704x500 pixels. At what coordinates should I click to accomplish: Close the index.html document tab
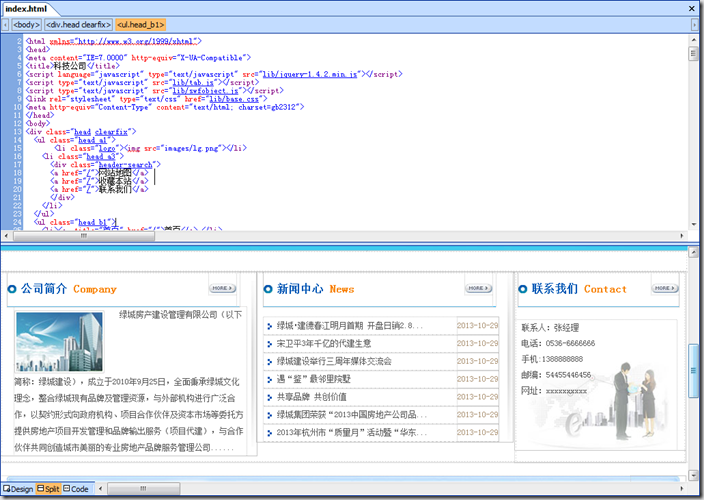pos(692,9)
